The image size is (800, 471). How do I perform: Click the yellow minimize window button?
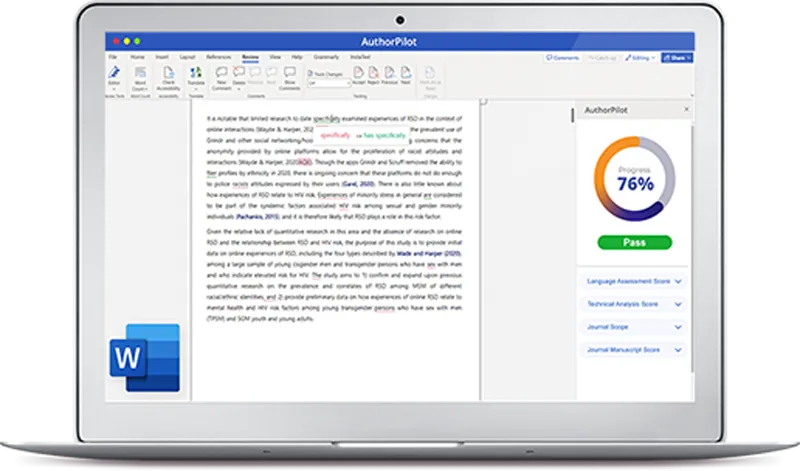(x=127, y=41)
